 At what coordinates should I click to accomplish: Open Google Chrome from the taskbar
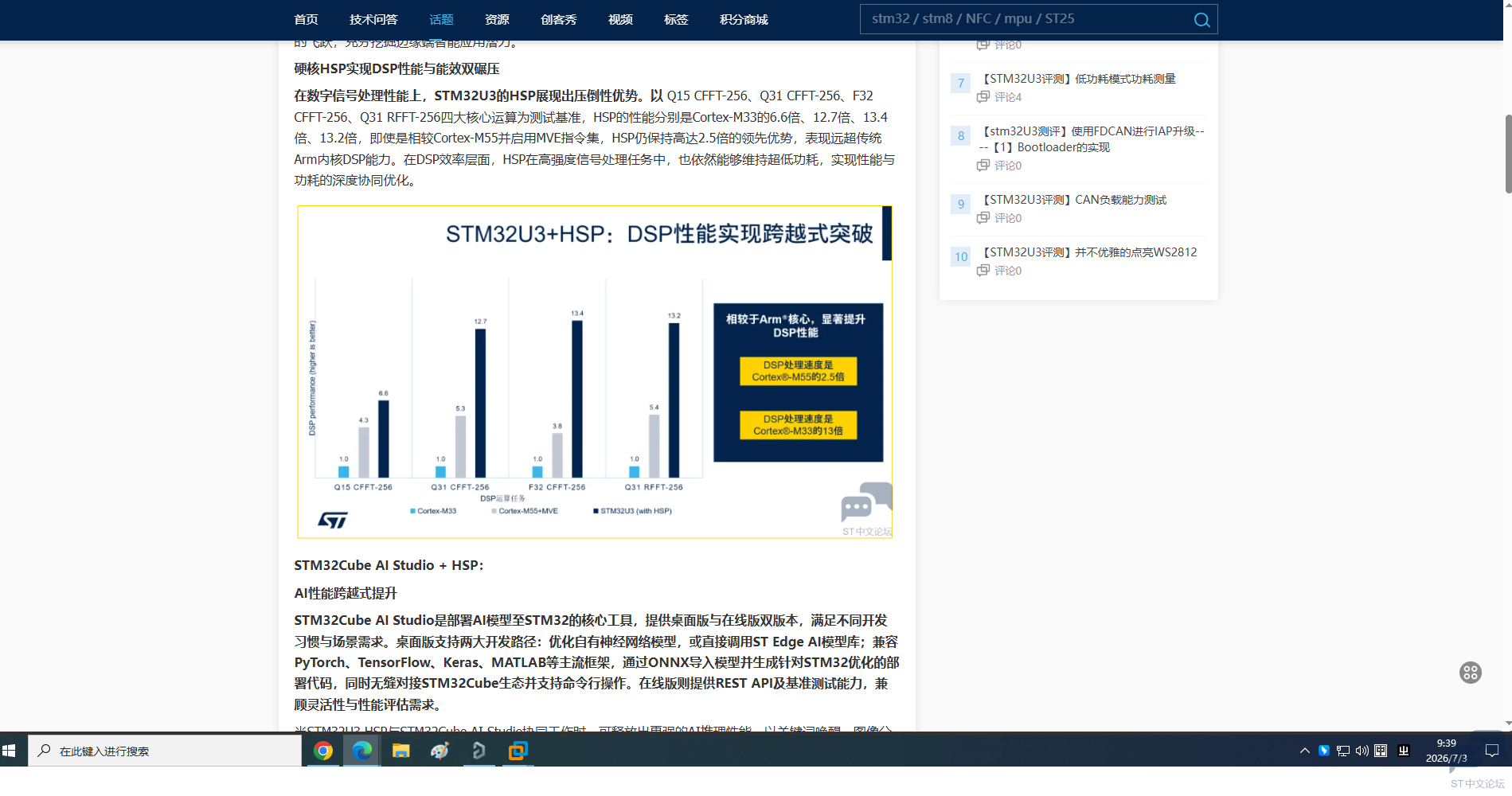coord(323,751)
